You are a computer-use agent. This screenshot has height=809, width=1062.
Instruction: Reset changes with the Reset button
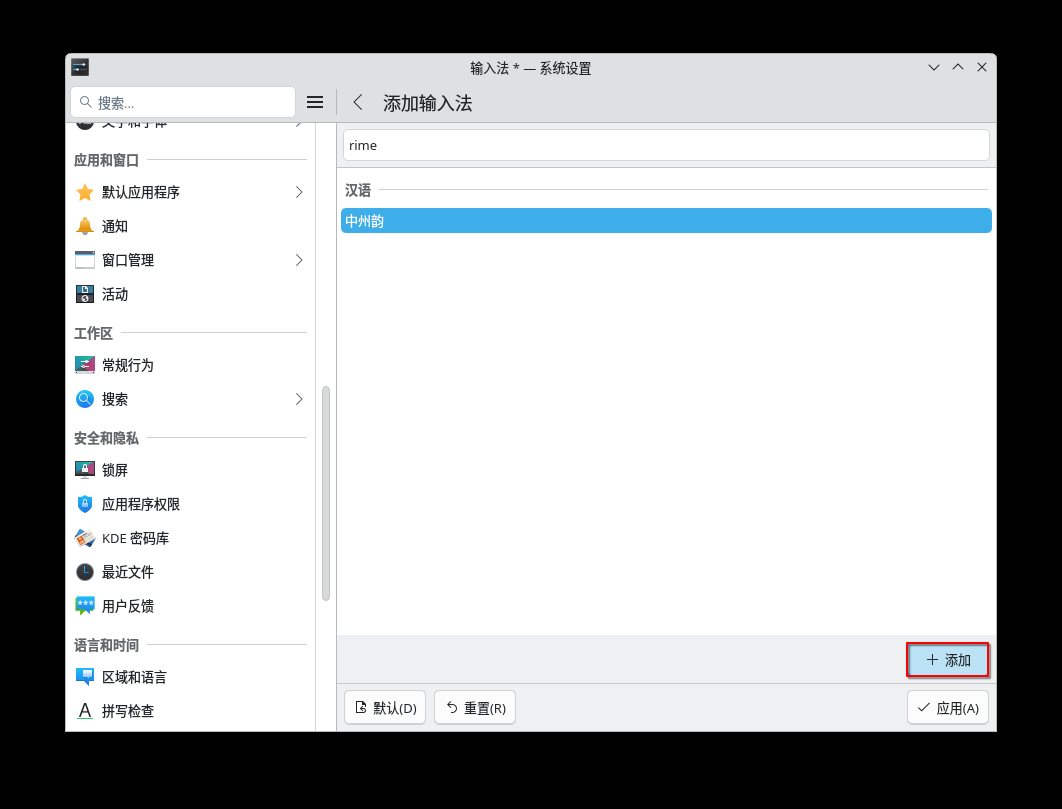click(x=475, y=707)
